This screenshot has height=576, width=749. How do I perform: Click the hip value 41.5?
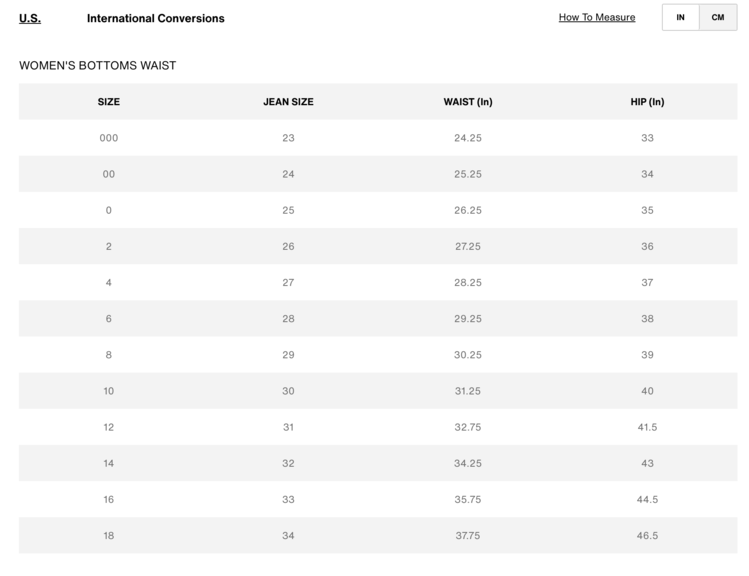coord(647,427)
